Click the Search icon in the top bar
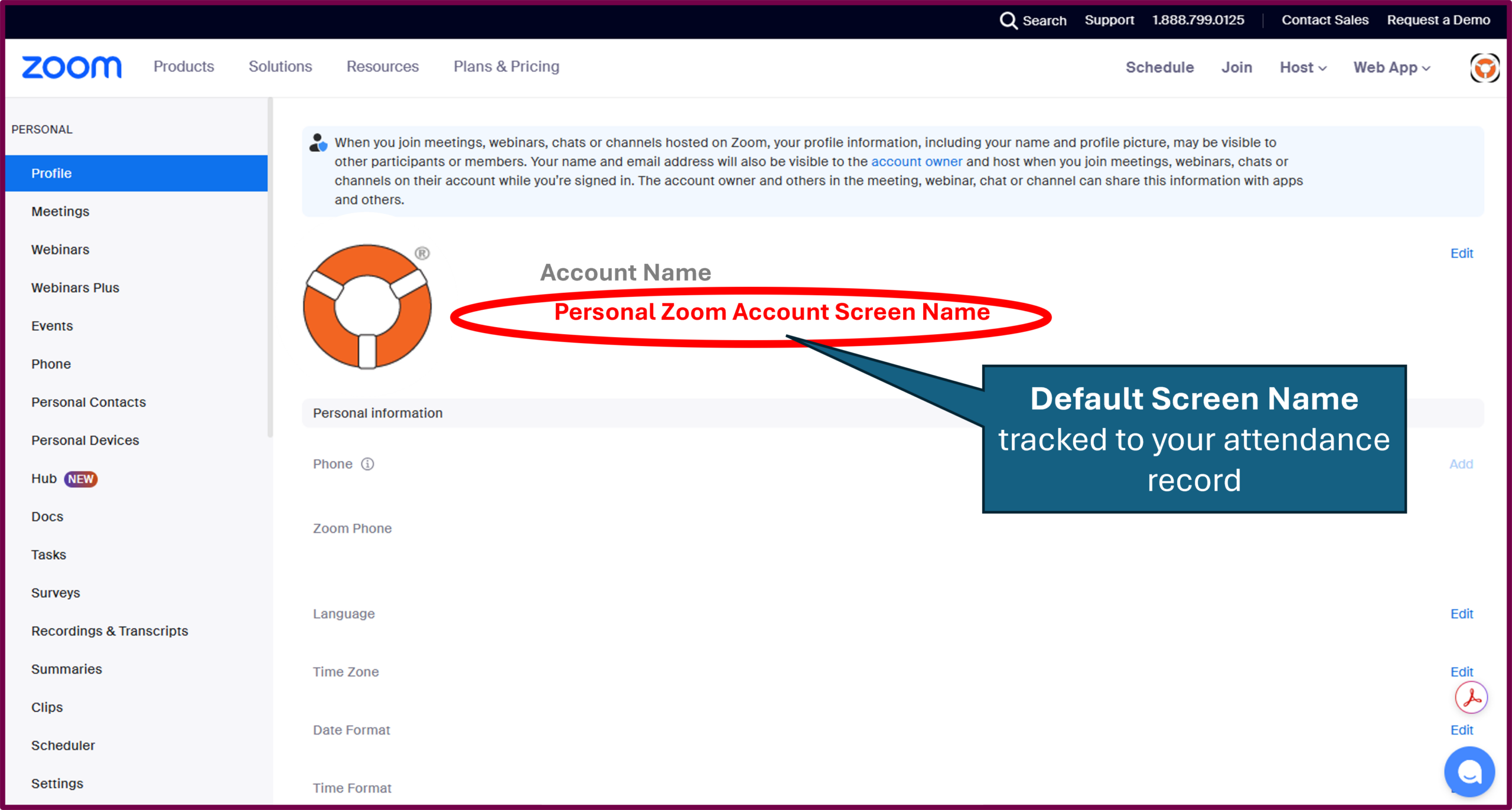Image resolution: width=1512 pixels, height=810 pixels. [x=1009, y=20]
